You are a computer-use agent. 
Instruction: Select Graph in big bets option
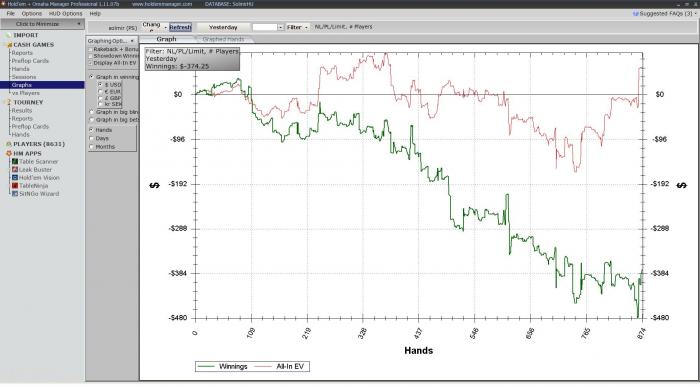92,120
